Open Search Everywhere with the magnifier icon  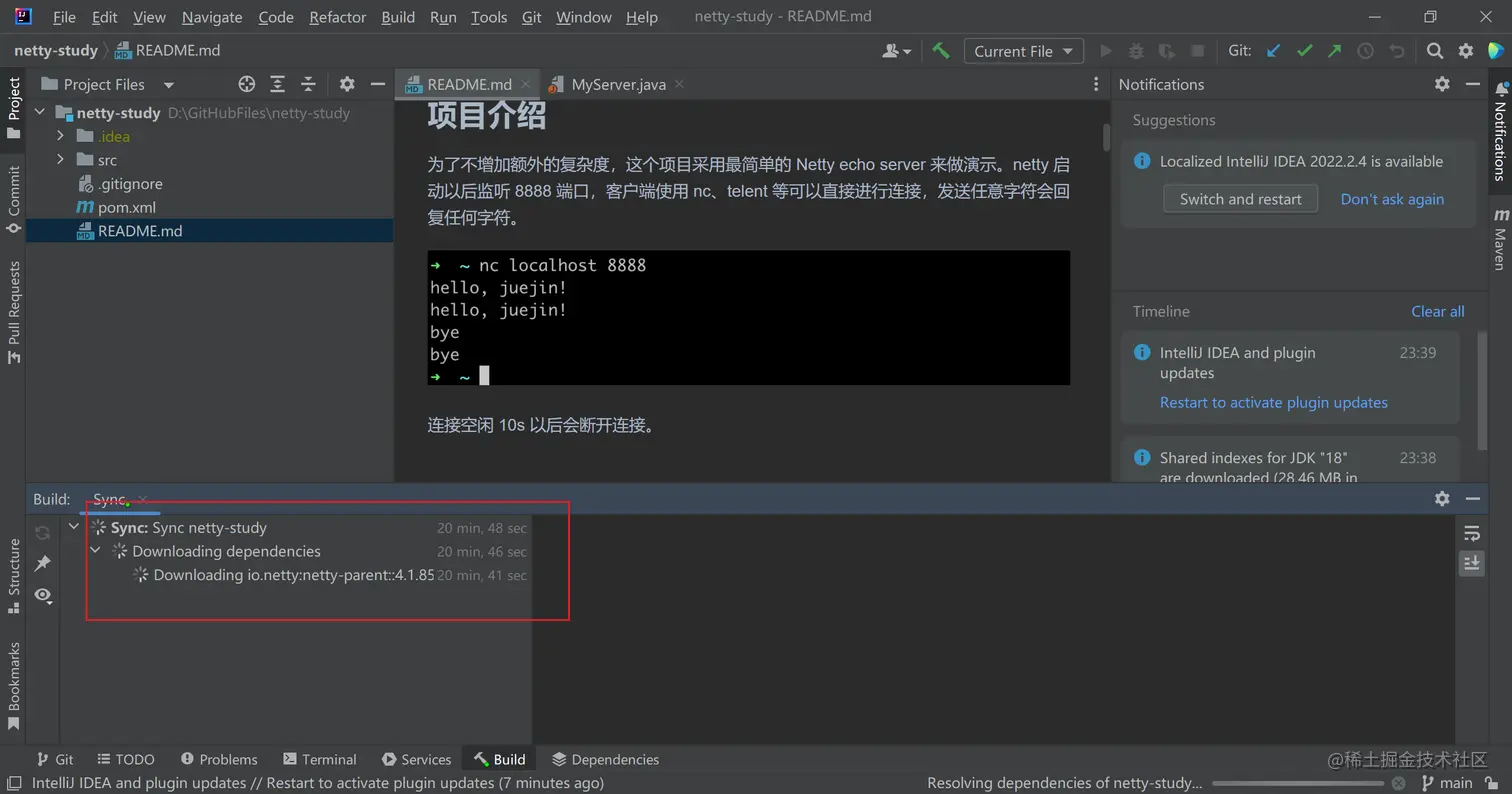(x=1434, y=49)
